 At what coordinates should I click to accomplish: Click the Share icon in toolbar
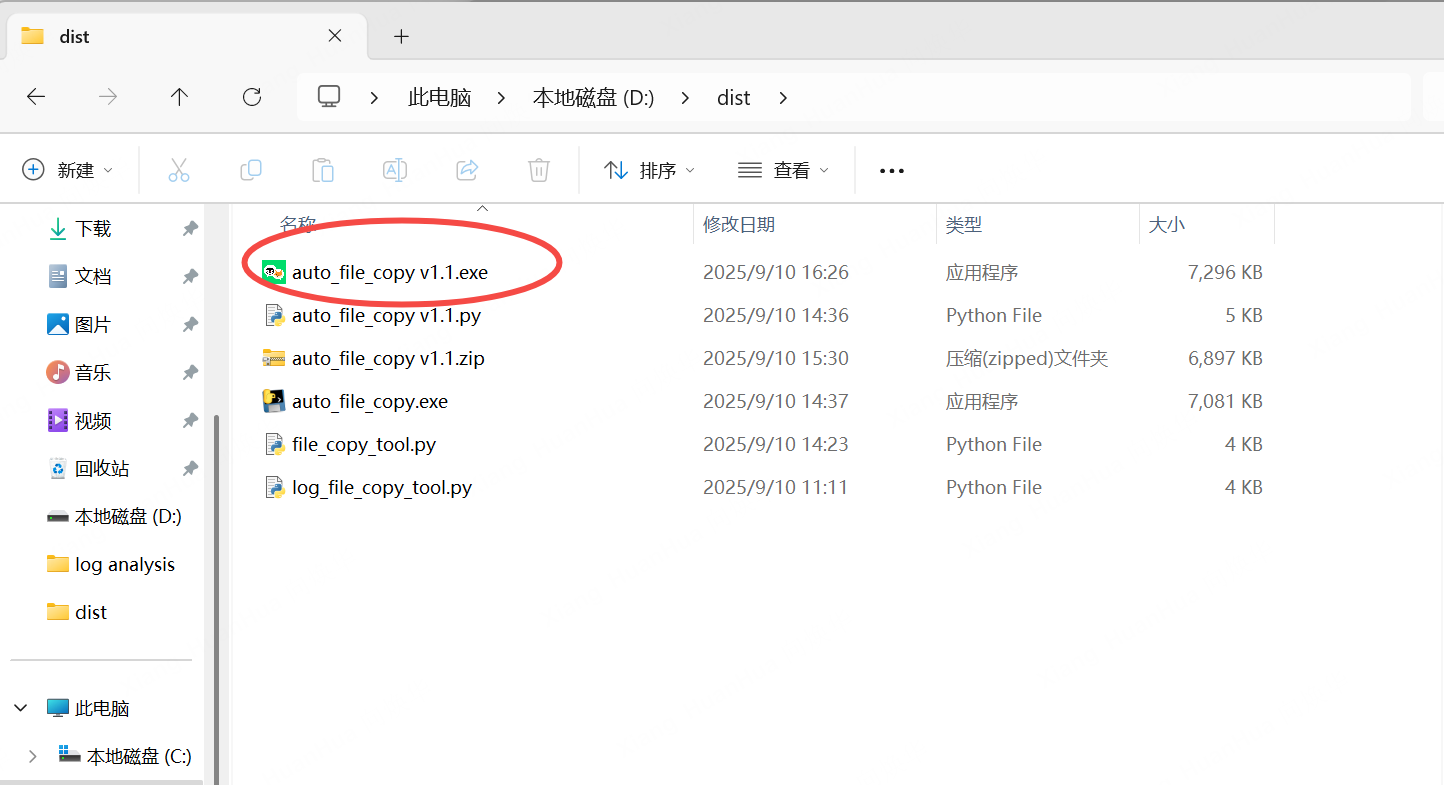(467, 170)
